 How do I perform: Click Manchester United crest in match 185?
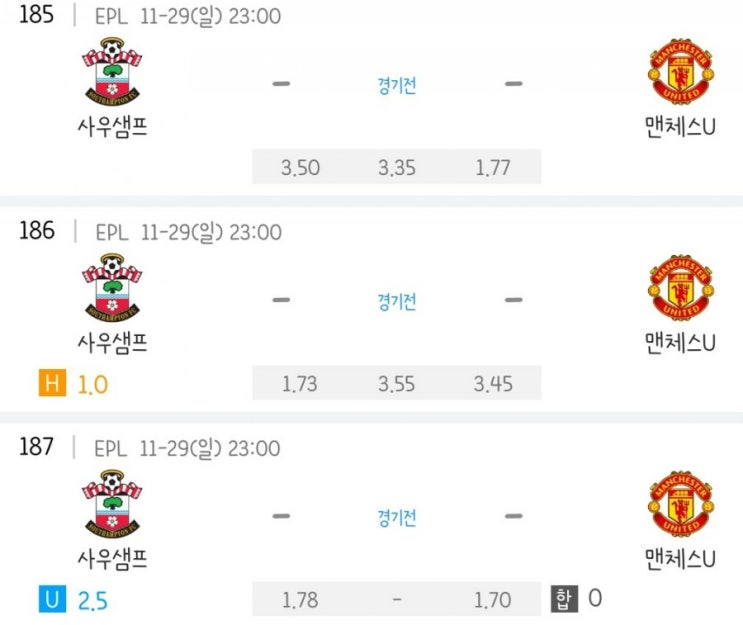pyautogui.click(x=681, y=74)
